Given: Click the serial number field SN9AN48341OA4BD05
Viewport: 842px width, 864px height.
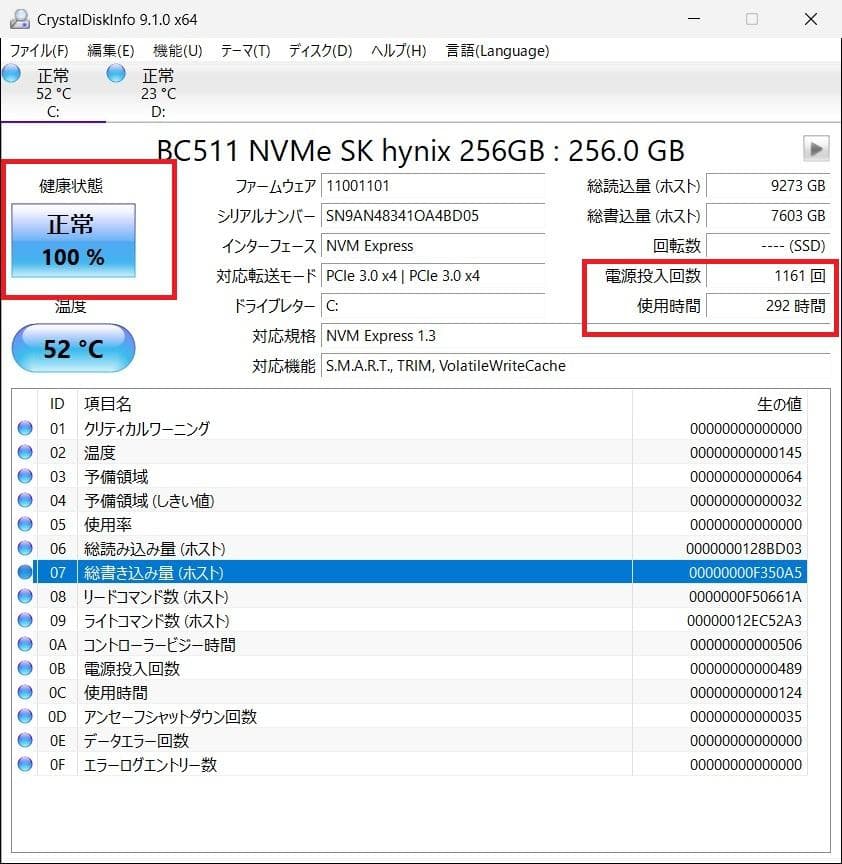Looking at the screenshot, I should click(433, 215).
